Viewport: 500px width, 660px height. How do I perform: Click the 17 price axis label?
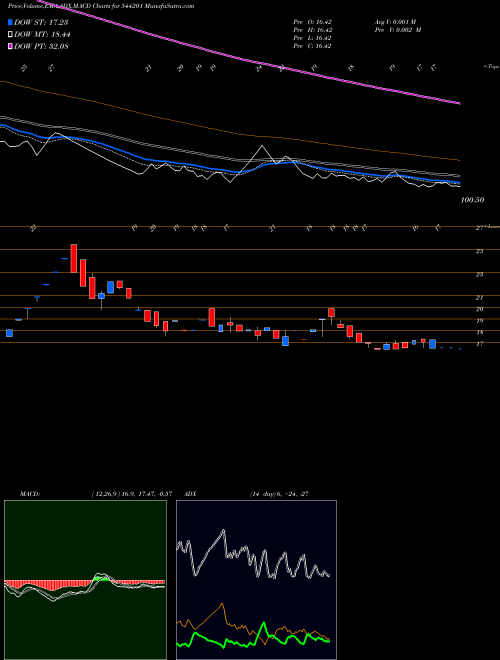tap(479, 344)
